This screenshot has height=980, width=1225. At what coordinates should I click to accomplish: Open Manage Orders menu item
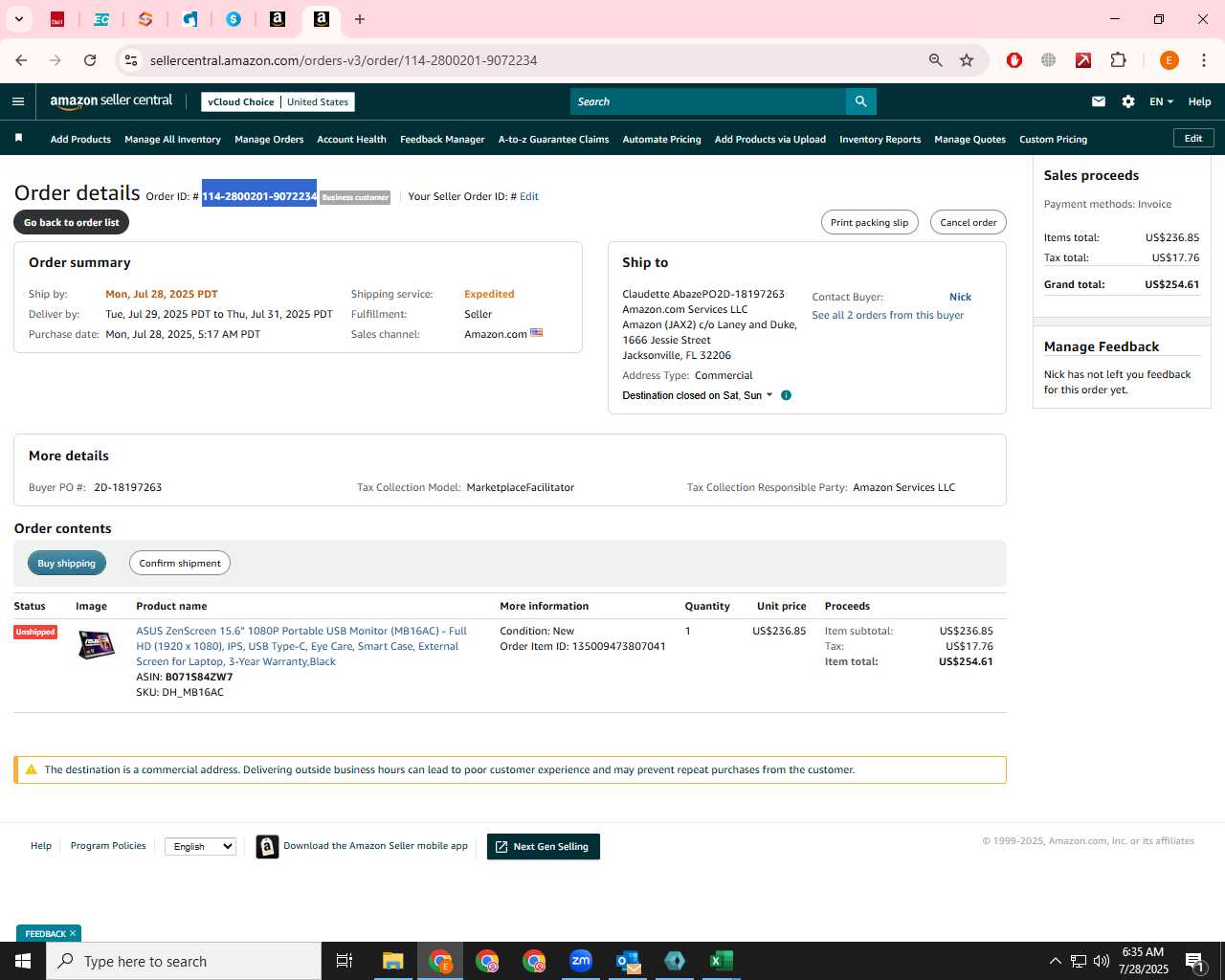click(x=269, y=139)
